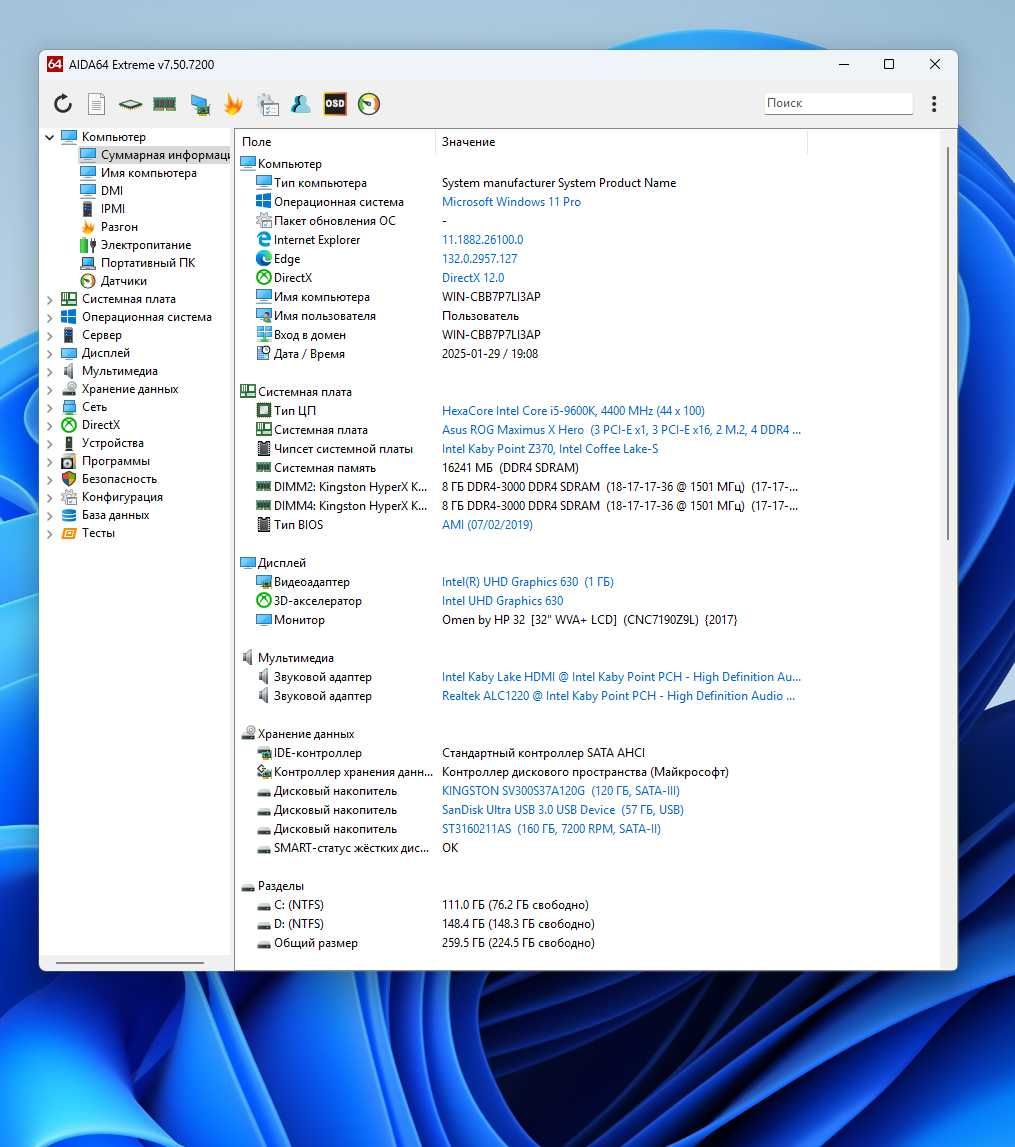Open the memory module toolbar icon

pyautogui.click(x=165, y=104)
